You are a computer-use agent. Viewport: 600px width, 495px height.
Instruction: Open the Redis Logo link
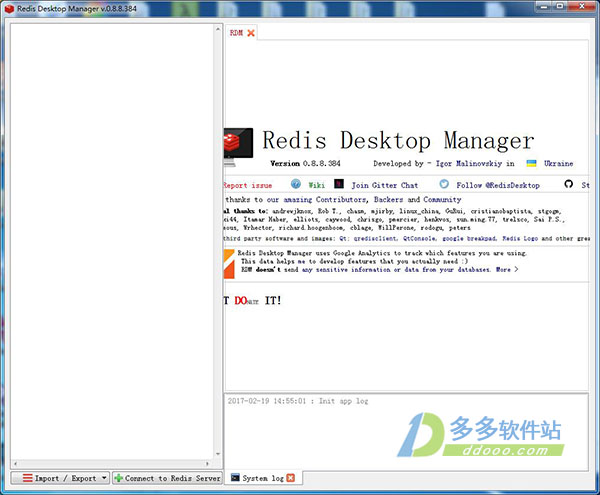point(520,238)
